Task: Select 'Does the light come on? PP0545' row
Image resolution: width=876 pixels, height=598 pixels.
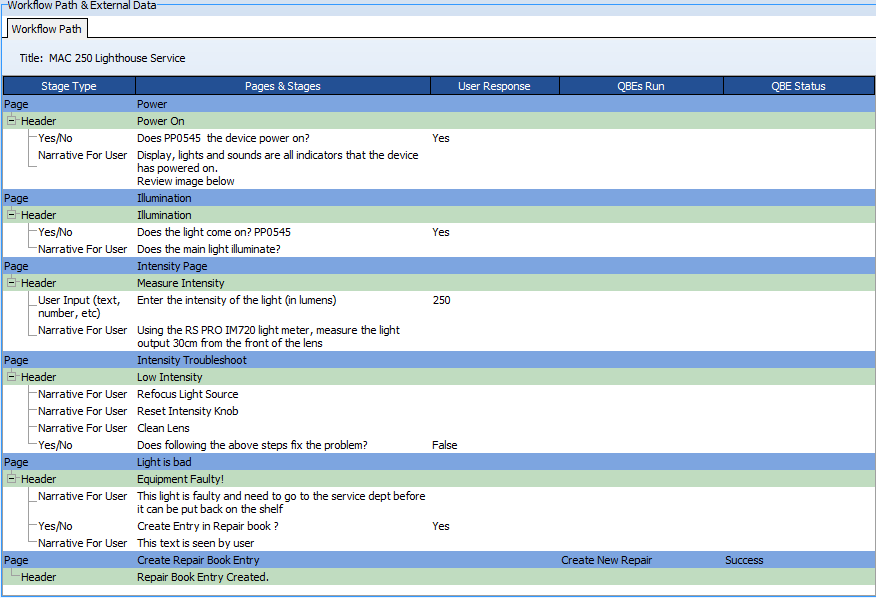Action: tap(213, 232)
